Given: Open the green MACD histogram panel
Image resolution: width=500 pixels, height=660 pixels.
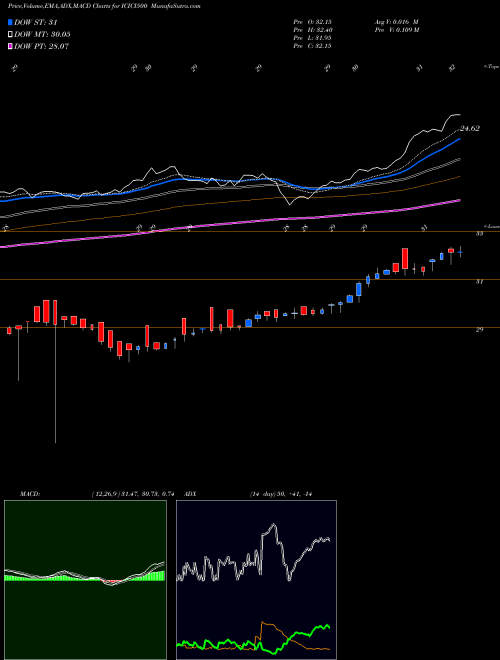Looking at the screenshot, I should 85,580.
